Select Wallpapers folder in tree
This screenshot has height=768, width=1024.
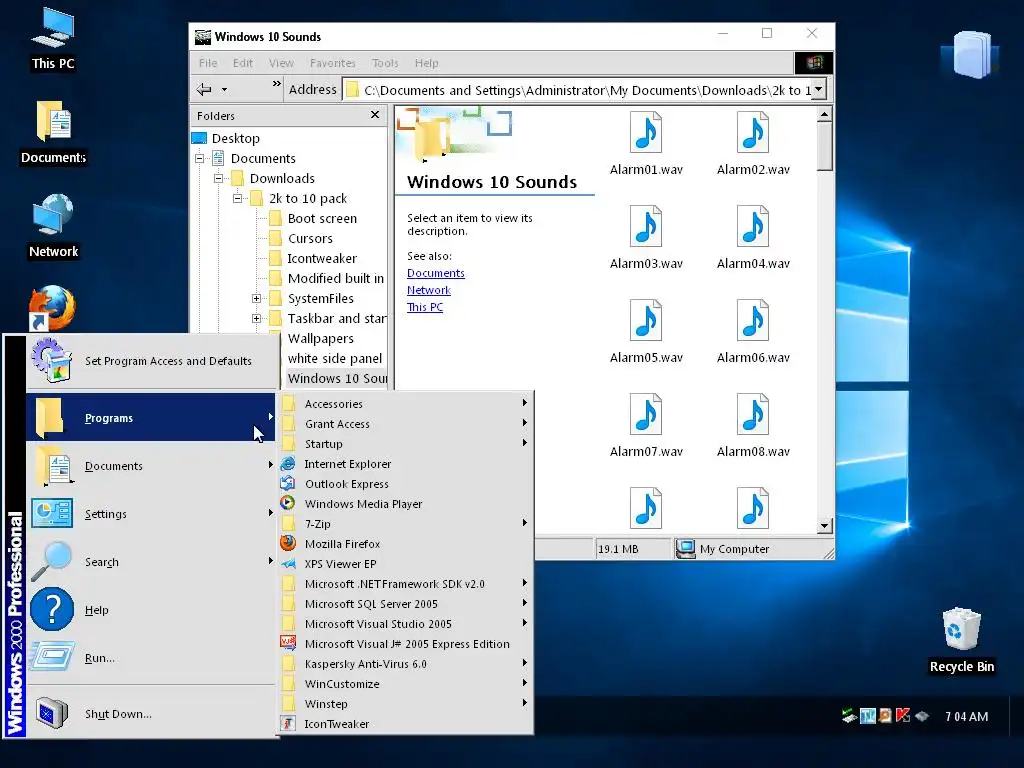pos(320,338)
